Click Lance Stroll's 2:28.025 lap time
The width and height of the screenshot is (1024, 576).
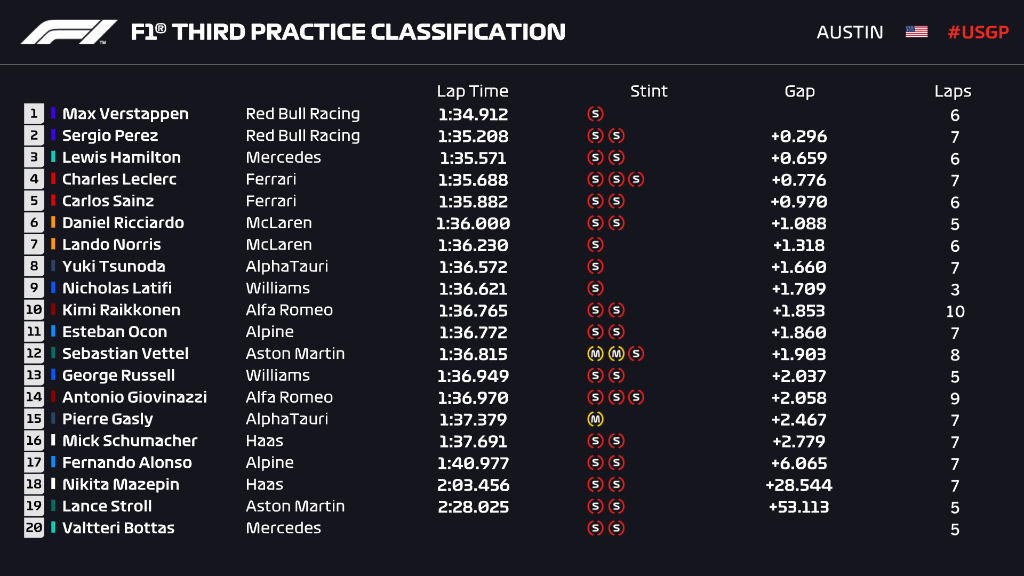(x=473, y=507)
